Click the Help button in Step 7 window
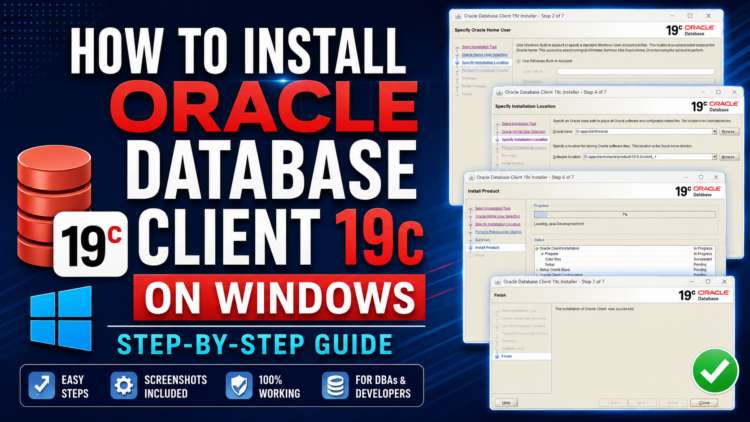The image size is (750, 422). tap(506, 403)
